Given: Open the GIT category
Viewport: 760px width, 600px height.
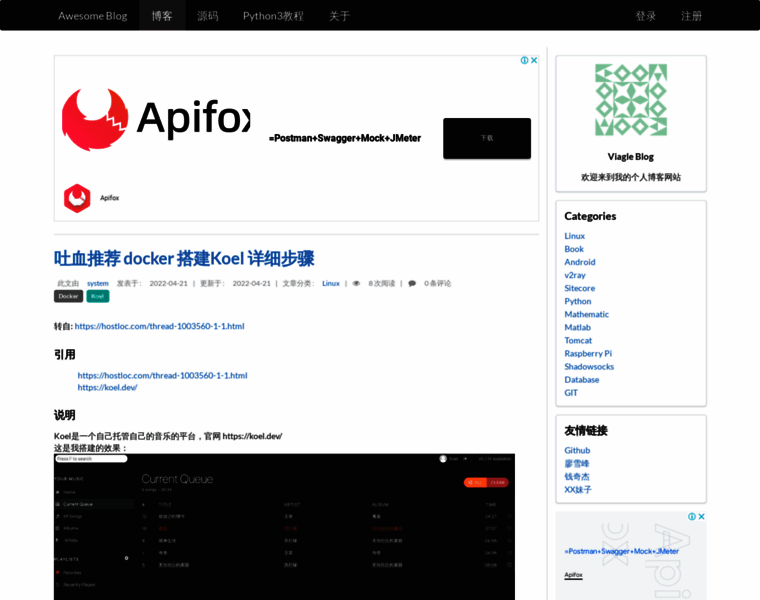Looking at the screenshot, I should (571, 393).
